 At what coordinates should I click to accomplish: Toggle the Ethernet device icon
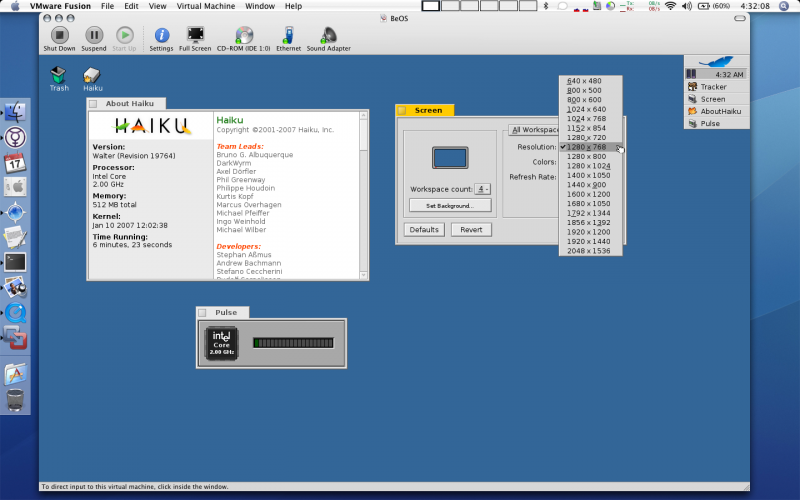(289, 35)
